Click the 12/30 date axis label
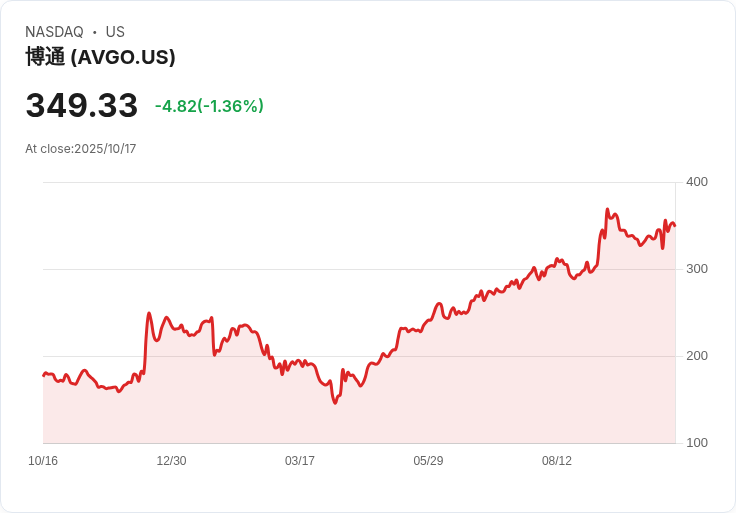This screenshot has height=513, width=736. 171,460
